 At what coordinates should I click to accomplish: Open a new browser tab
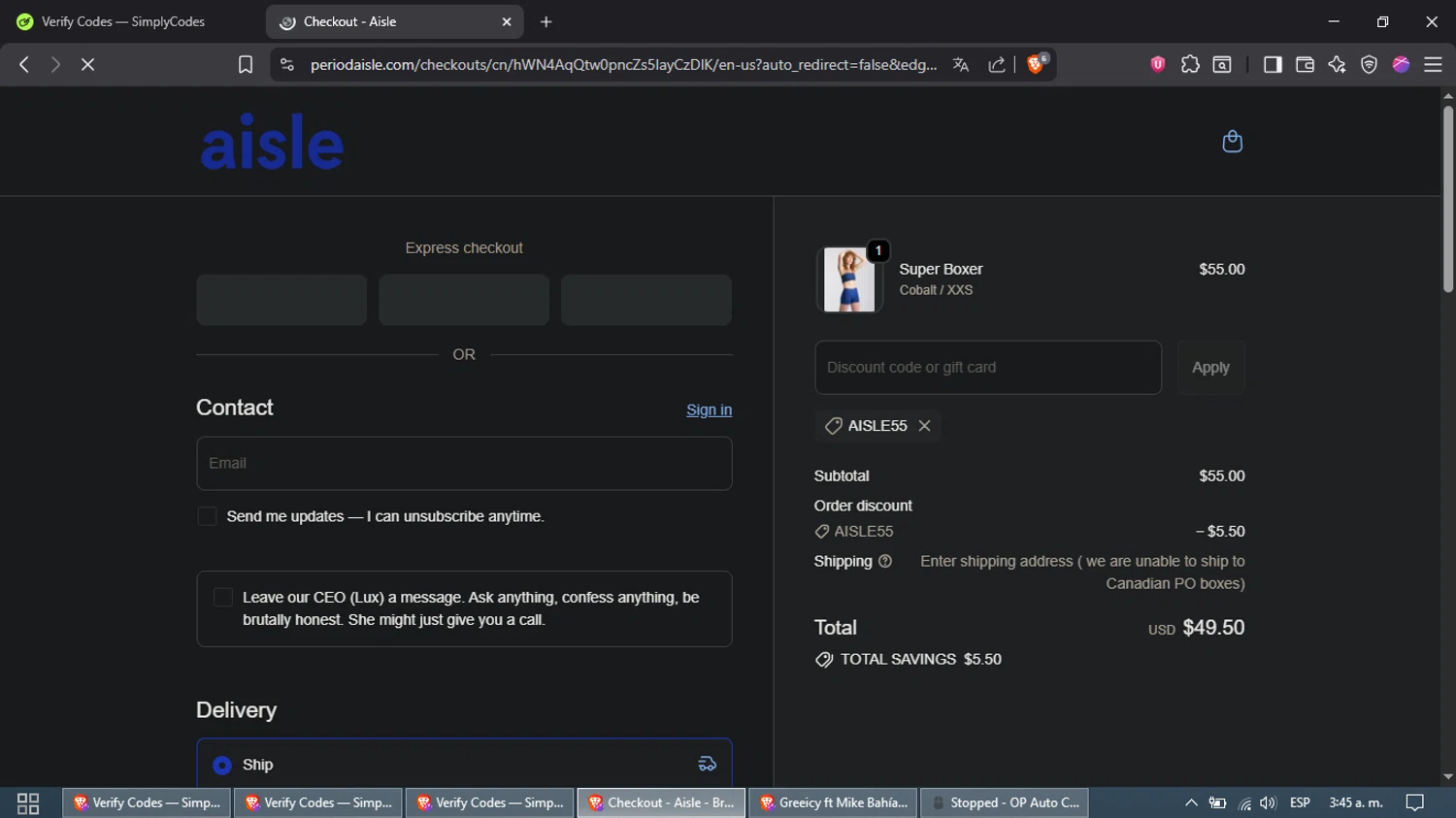pos(546,21)
